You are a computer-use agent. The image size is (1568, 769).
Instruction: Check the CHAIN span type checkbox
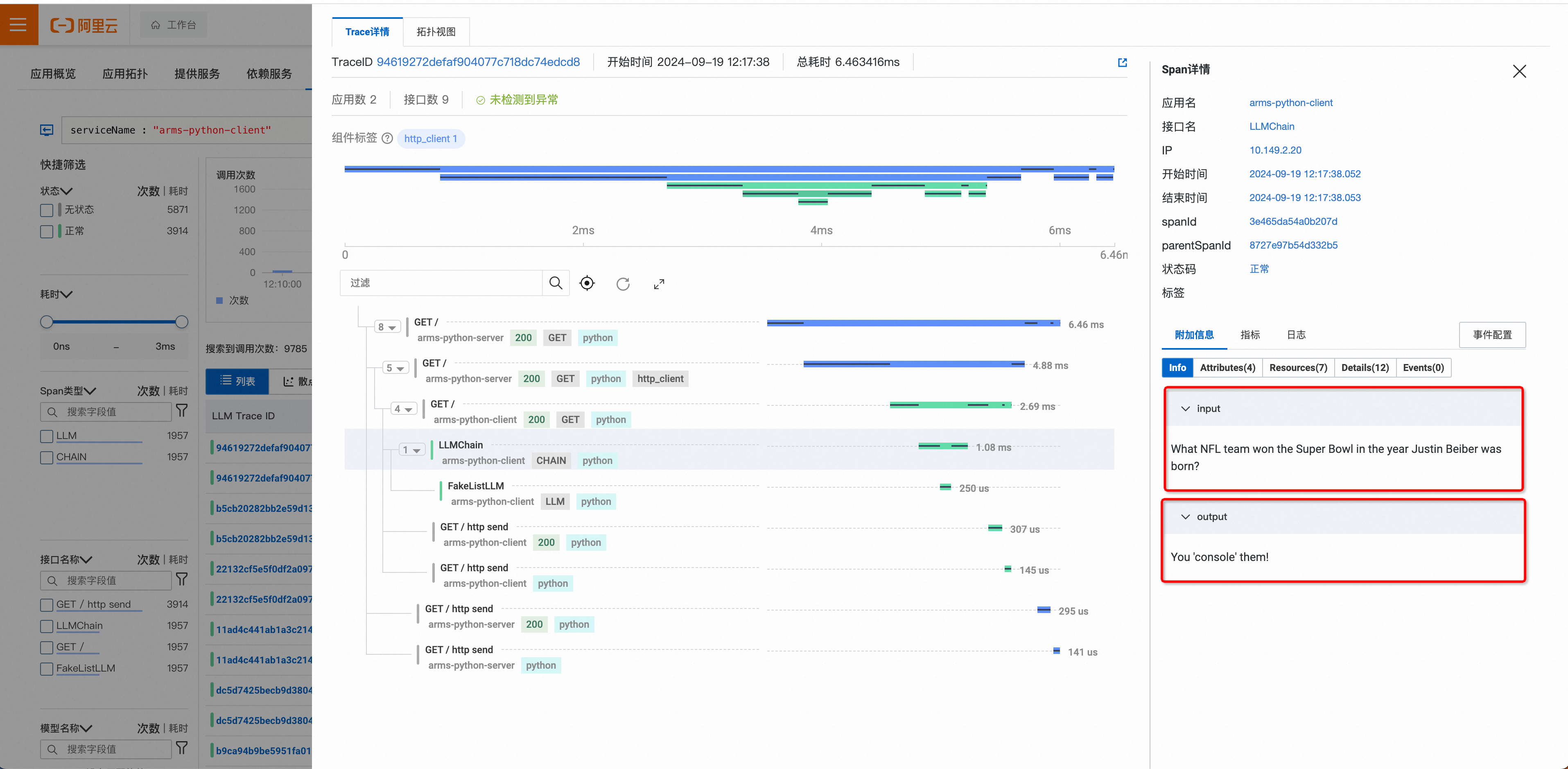pyautogui.click(x=47, y=457)
